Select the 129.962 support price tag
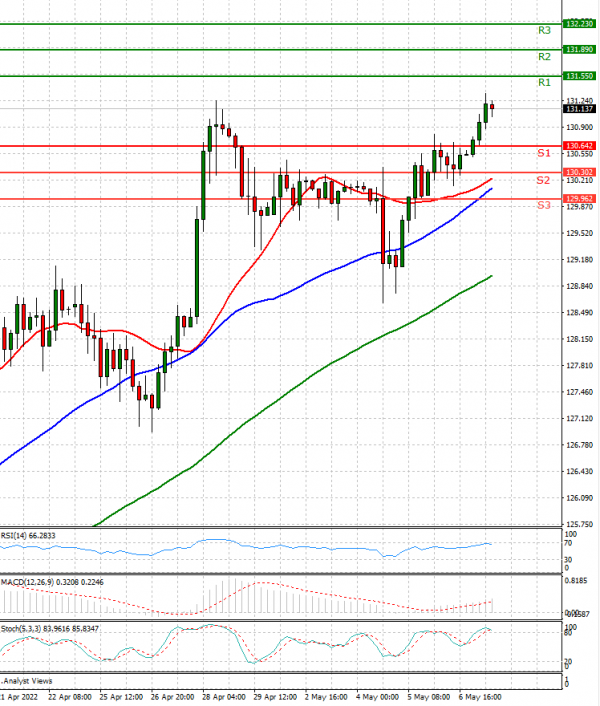600x706 pixels. (x=579, y=199)
